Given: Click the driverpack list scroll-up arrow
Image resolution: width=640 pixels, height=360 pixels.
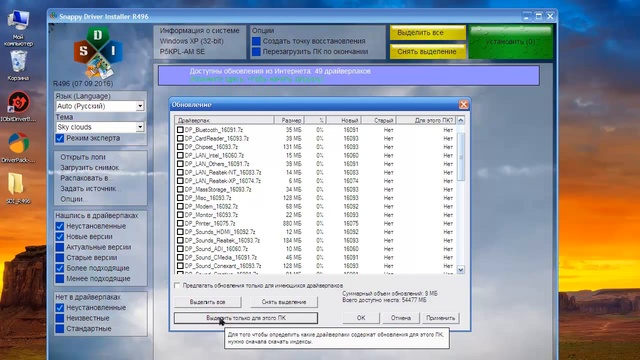Looking at the screenshot, I should [461, 120].
